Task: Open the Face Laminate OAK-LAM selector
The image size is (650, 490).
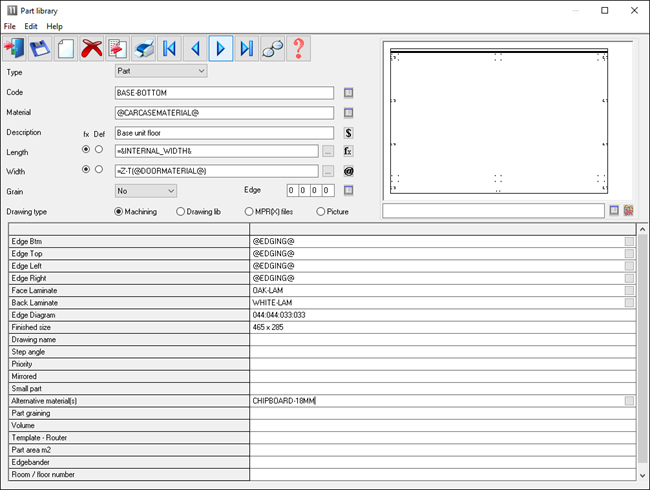Action: click(x=628, y=290)
